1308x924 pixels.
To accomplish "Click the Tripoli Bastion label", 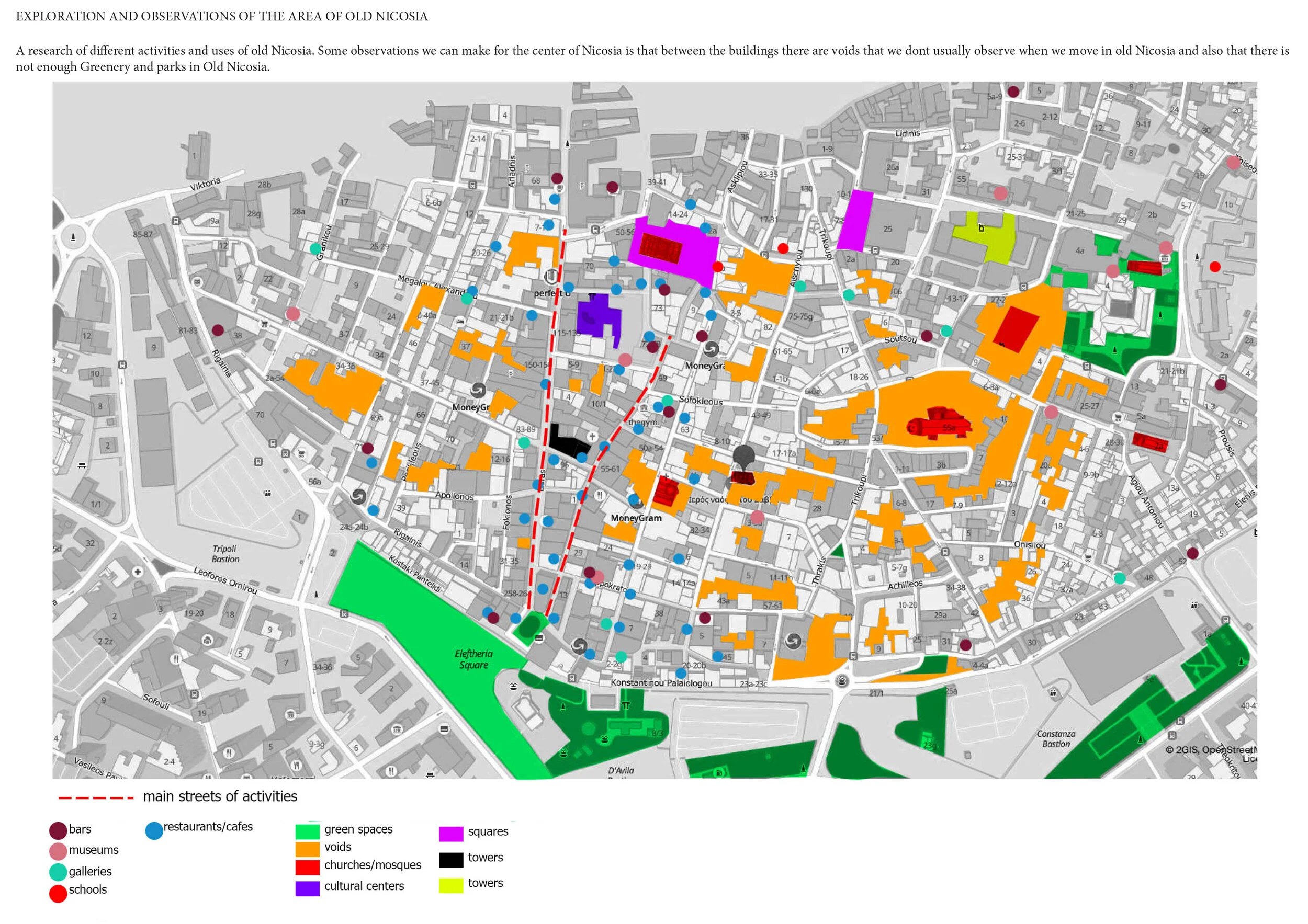I will click(x=225, y=553).
